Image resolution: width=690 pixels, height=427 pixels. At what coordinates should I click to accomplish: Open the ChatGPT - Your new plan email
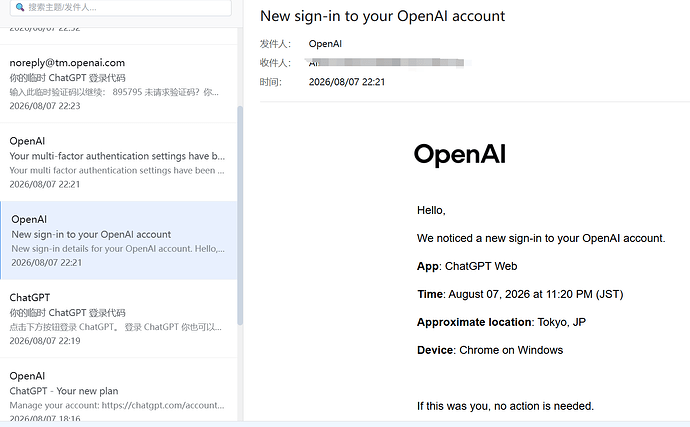(118, 390)
